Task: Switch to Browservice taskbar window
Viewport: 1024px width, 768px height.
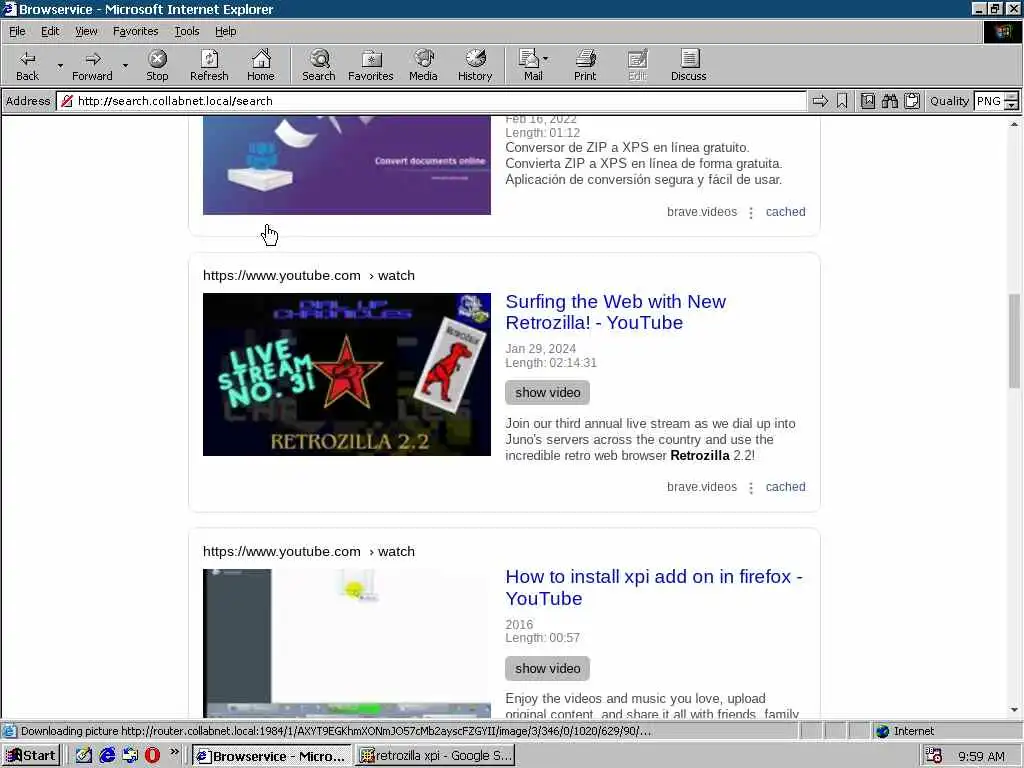Action: pos(272,756)
